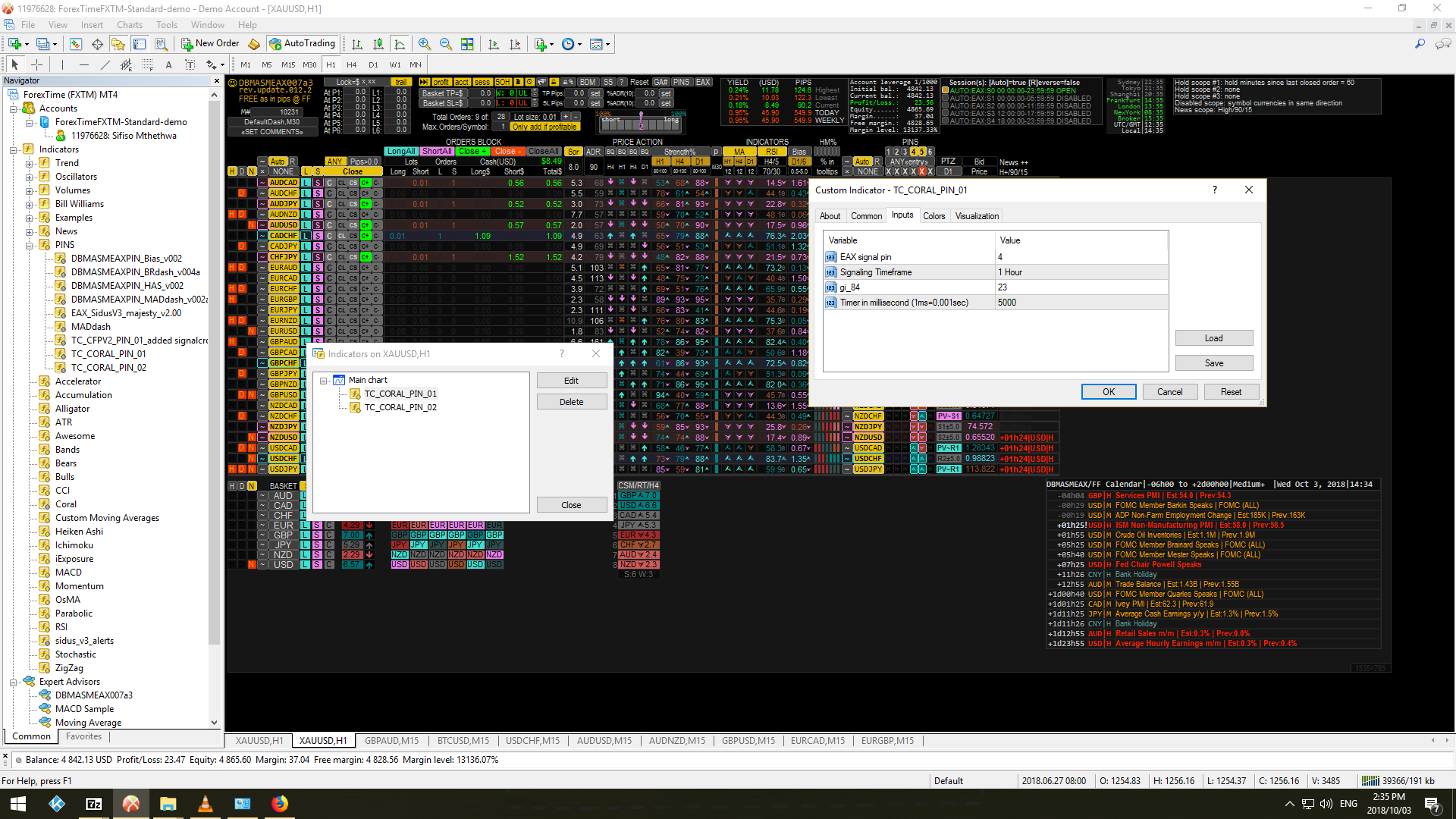Open Strategy Tester magnifier icon
The width and height of the screenshot is (1456, 819).
coord(161,44)
